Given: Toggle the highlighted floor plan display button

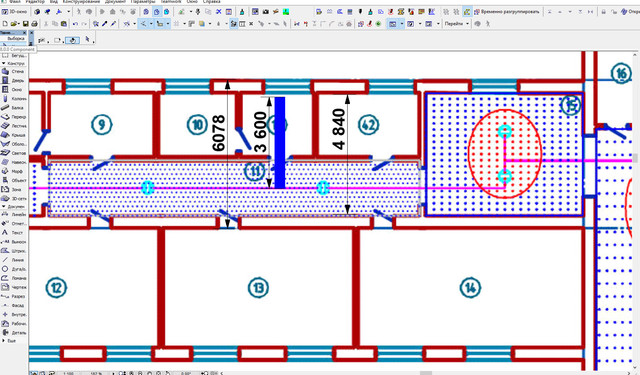Looking at the screenshot, I should 392,24.
